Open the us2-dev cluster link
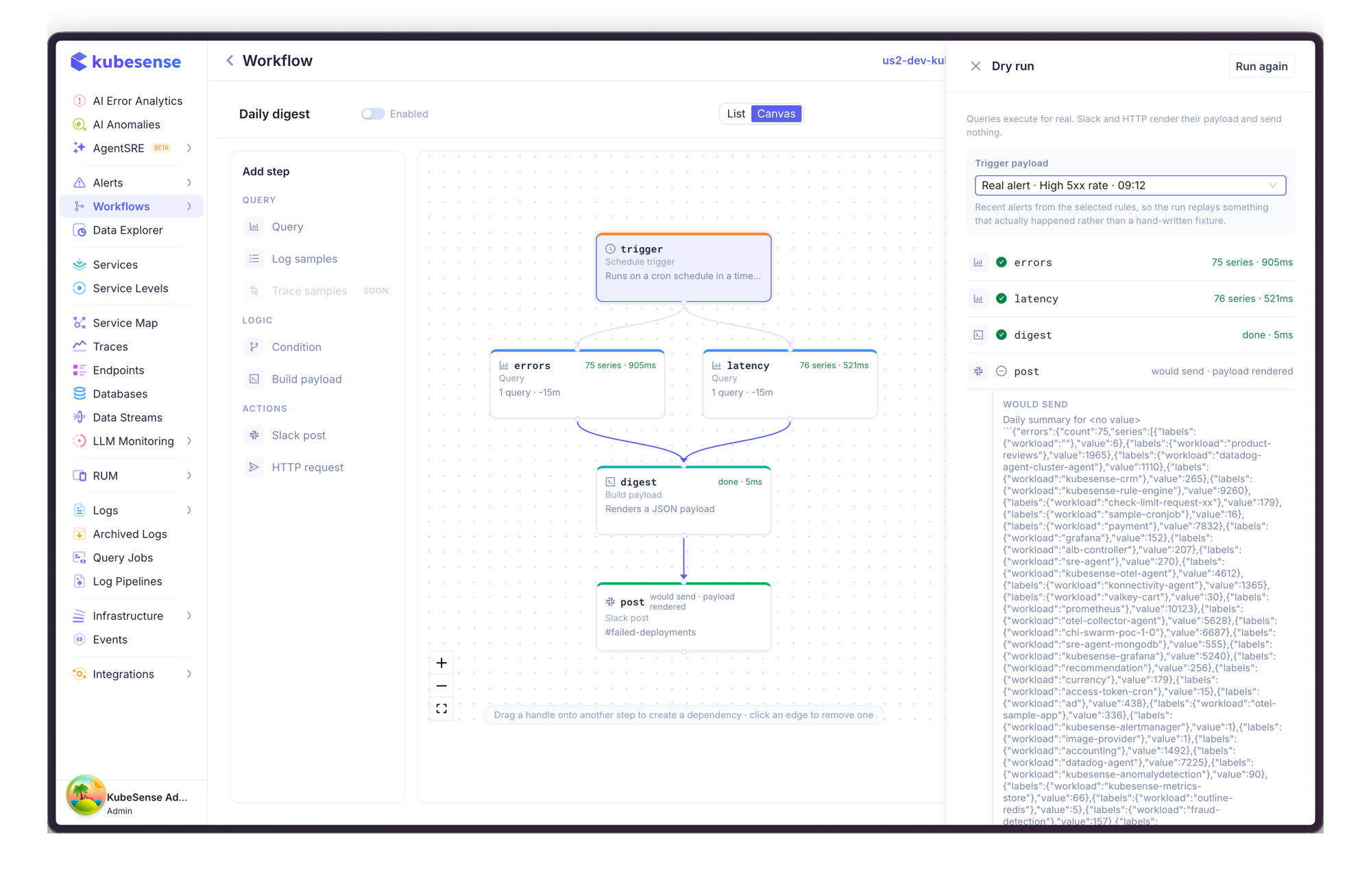Screen dimensions: 1371x896 pos(914,60)
